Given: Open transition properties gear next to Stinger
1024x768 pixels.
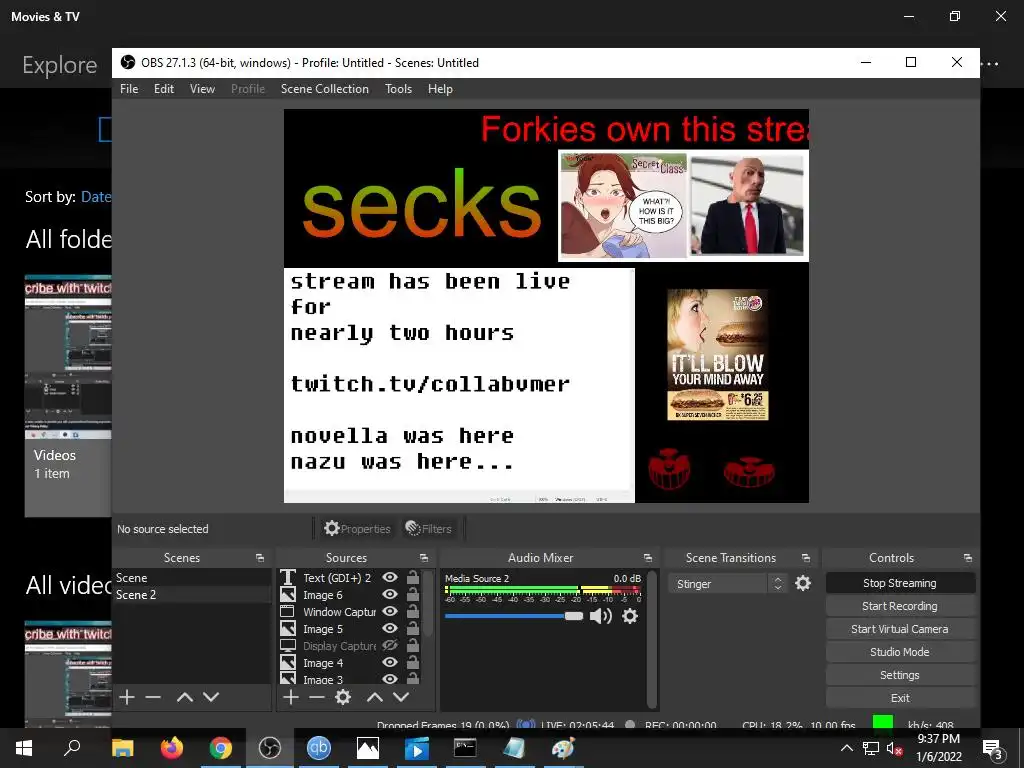Looking at the screenshot, I should 803,583.
